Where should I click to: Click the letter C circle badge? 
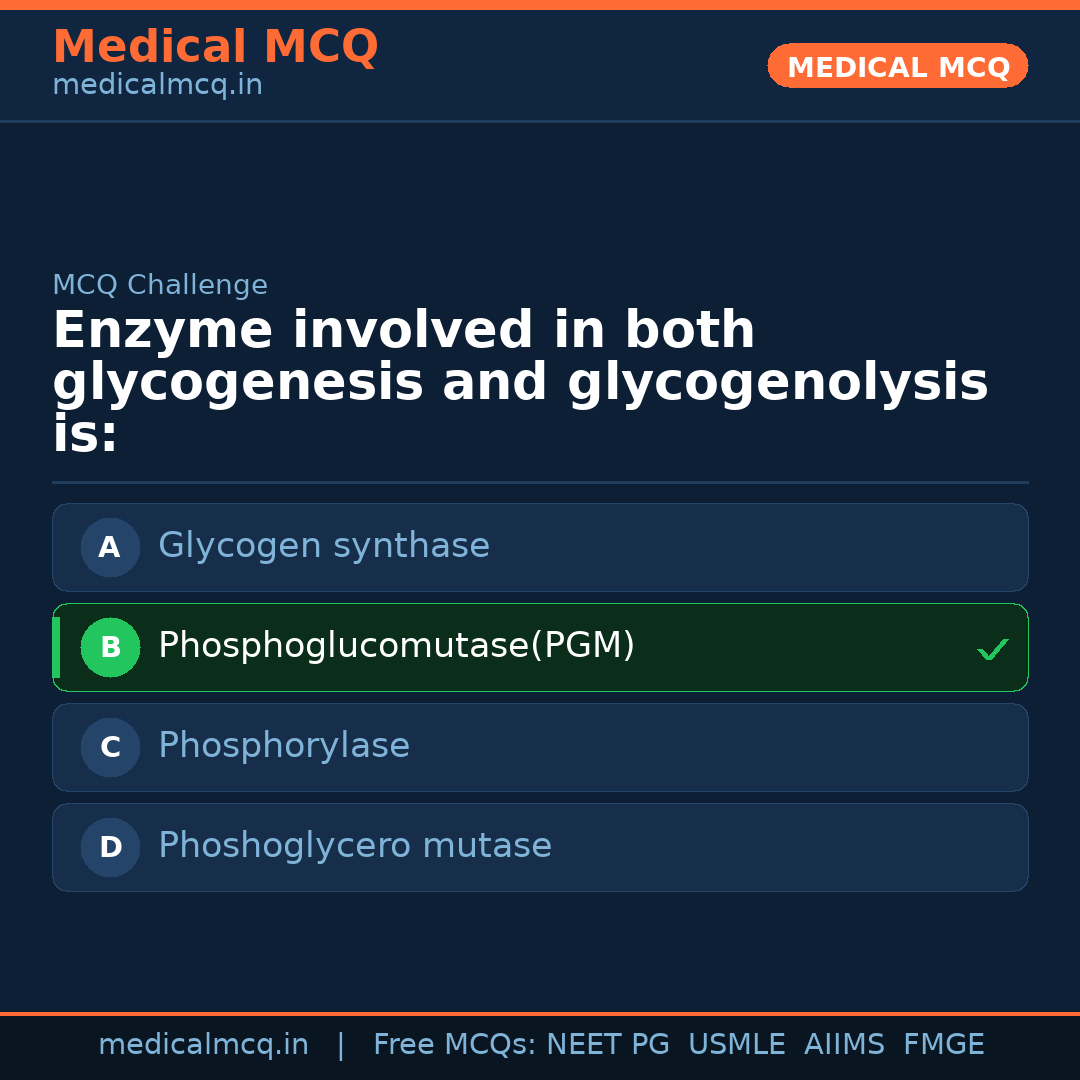click(110, 747)
